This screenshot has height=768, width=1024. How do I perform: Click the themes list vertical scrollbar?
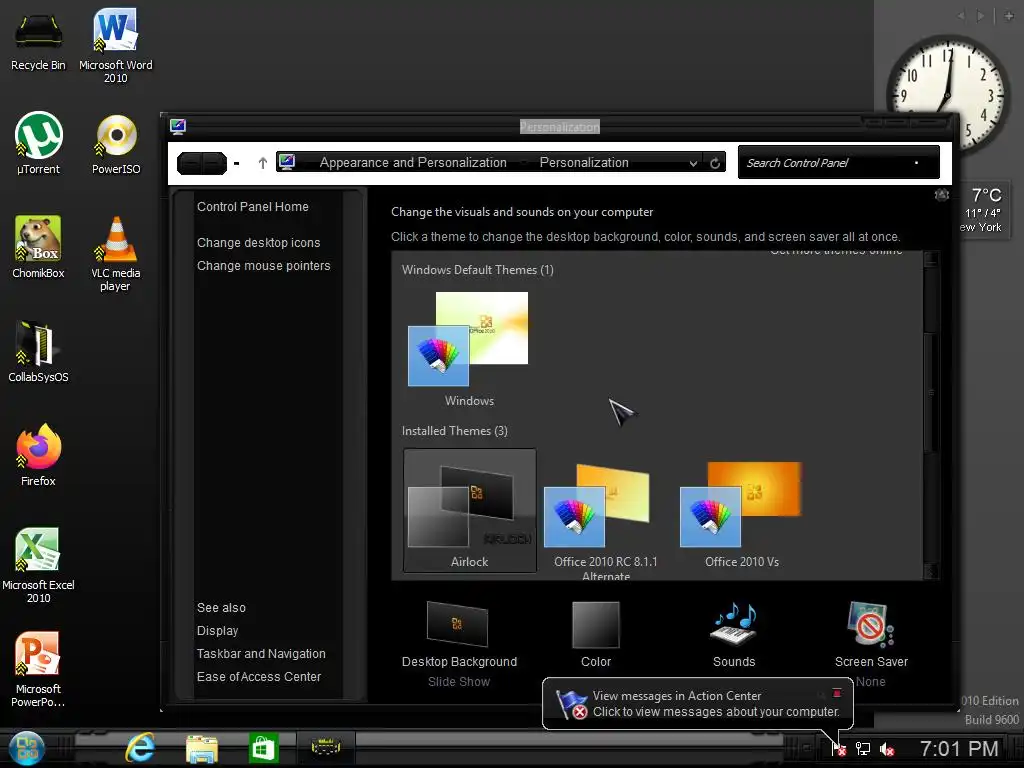pos(932,392)
